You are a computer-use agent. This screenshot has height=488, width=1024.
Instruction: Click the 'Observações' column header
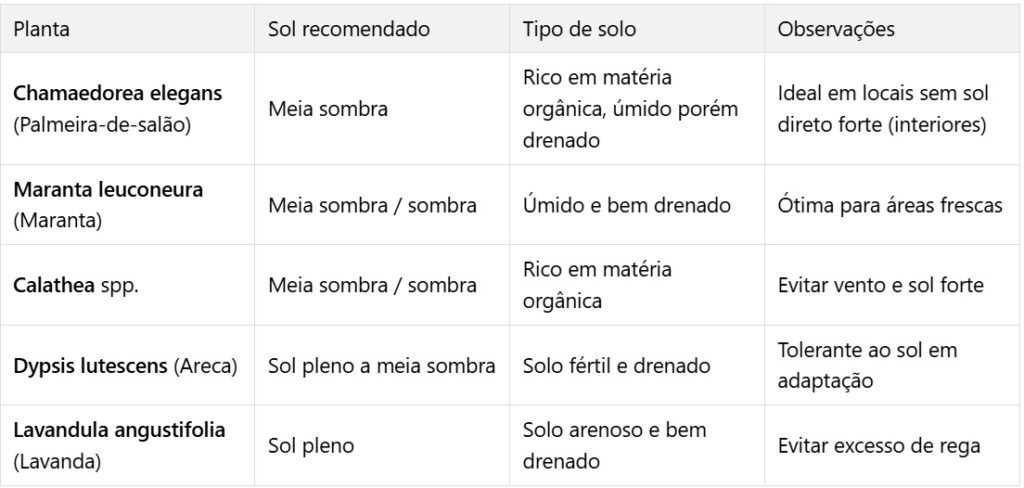coord(836,29)
